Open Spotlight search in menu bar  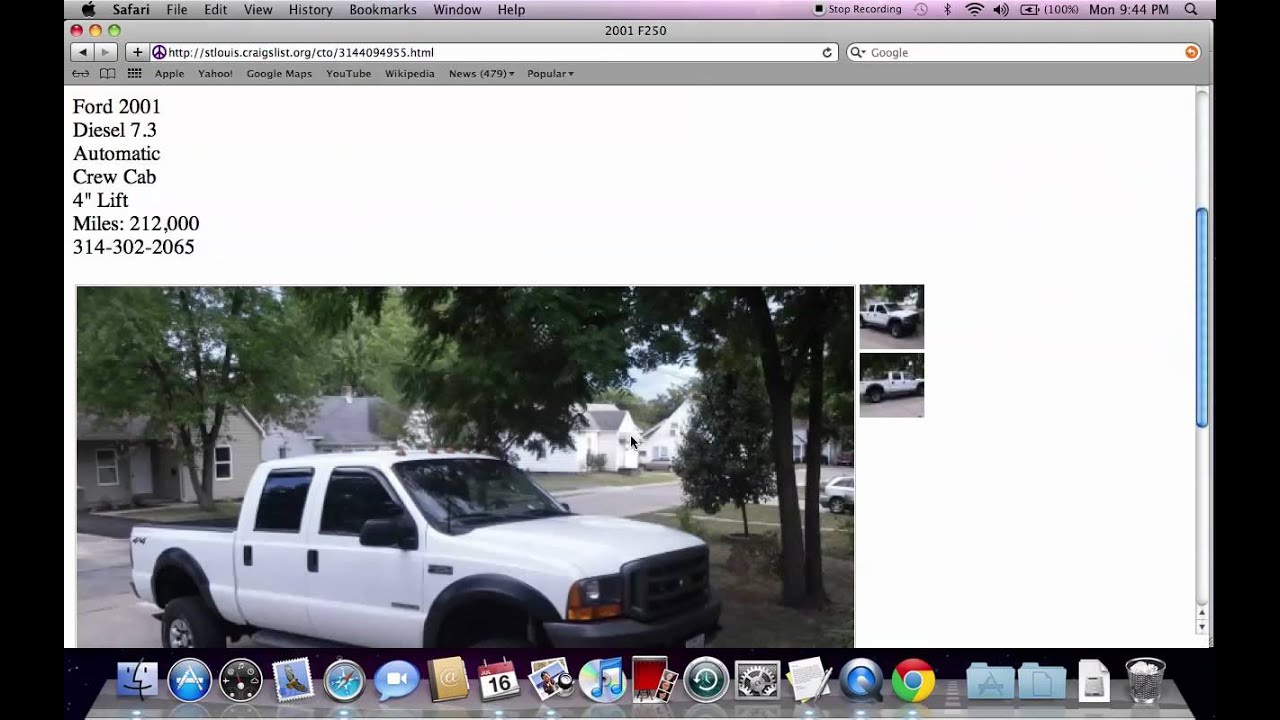click(1191, 9)
